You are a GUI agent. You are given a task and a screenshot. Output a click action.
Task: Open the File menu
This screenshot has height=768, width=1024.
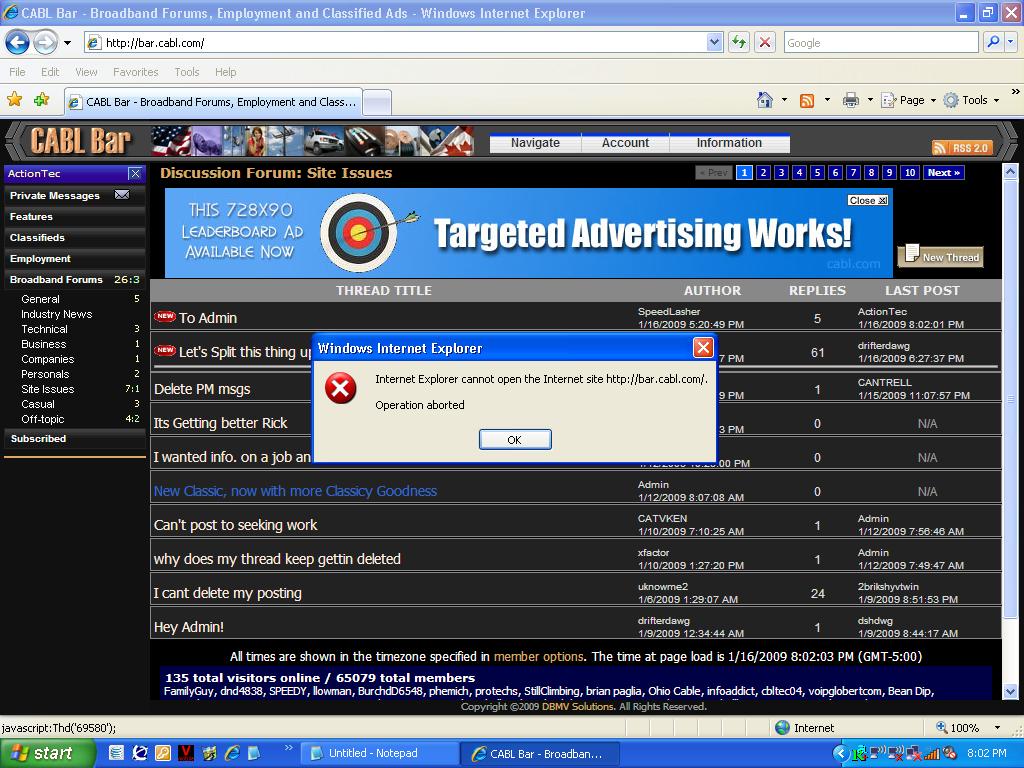pos(18,72)
